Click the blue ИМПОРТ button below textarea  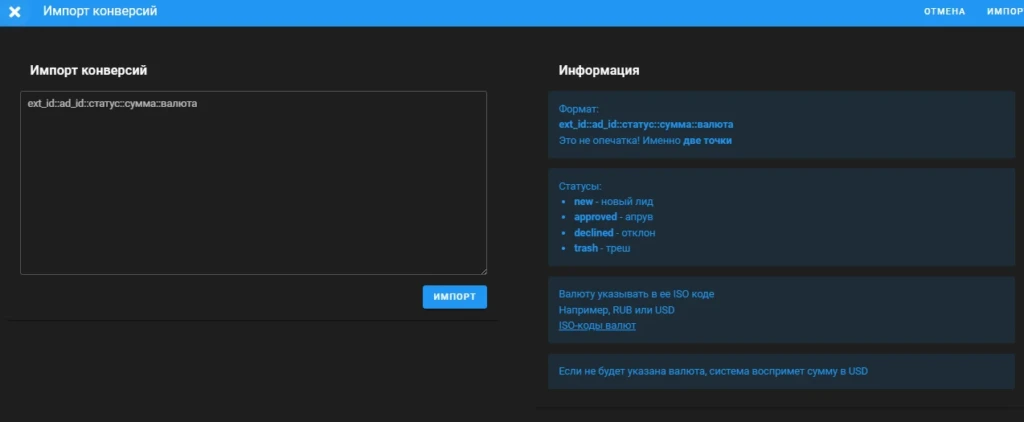(455, 297)
